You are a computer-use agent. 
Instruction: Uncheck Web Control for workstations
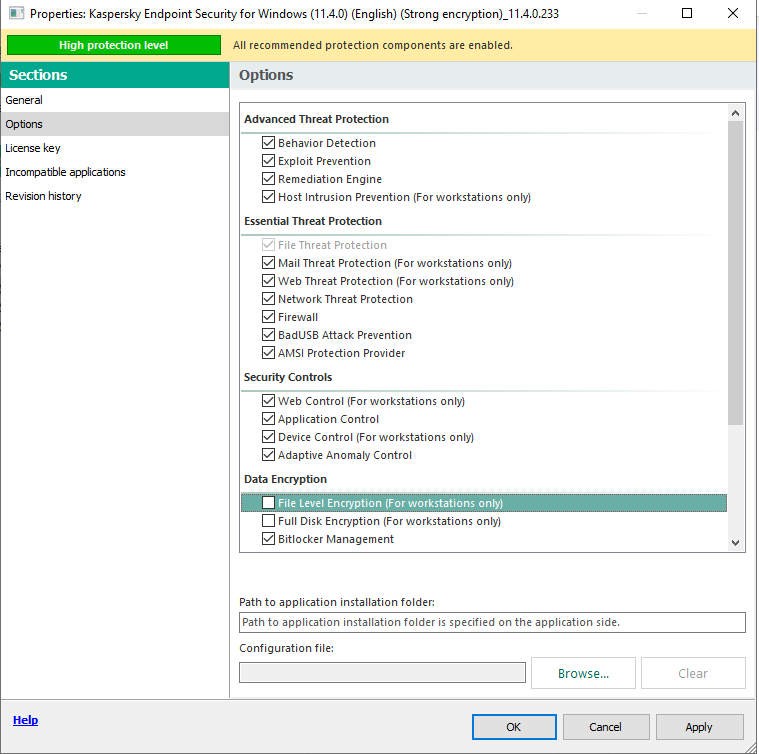(x=268, y=401)
